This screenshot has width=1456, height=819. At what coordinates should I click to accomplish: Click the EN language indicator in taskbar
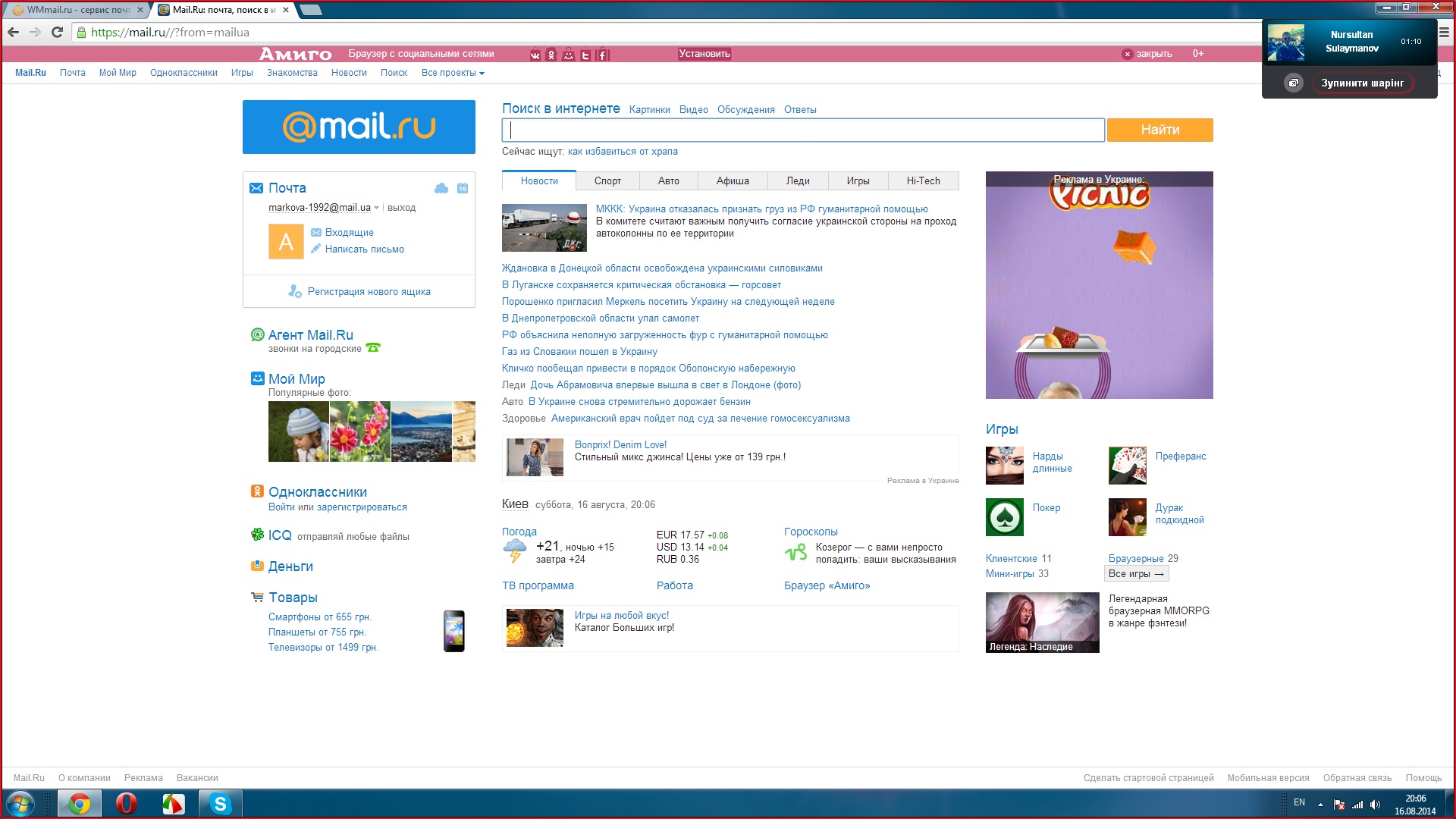coord(1299,802)
